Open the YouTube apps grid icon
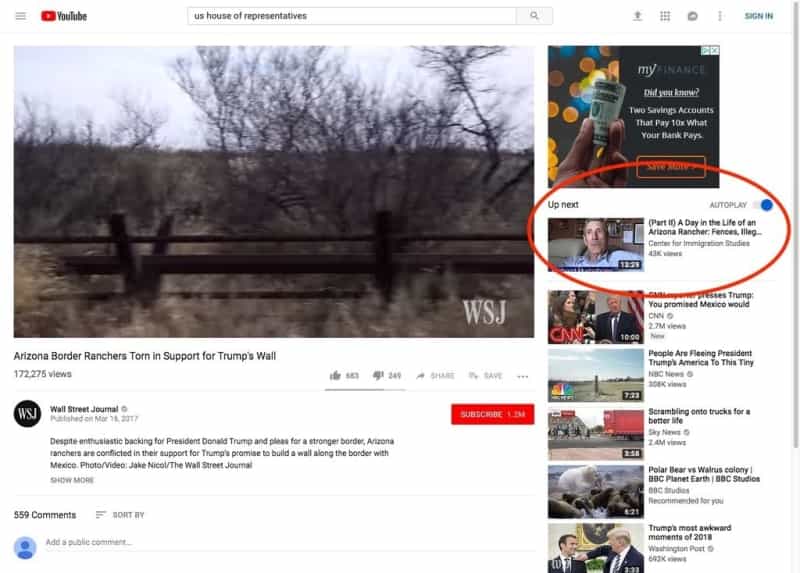 click(x=665, y=16)
